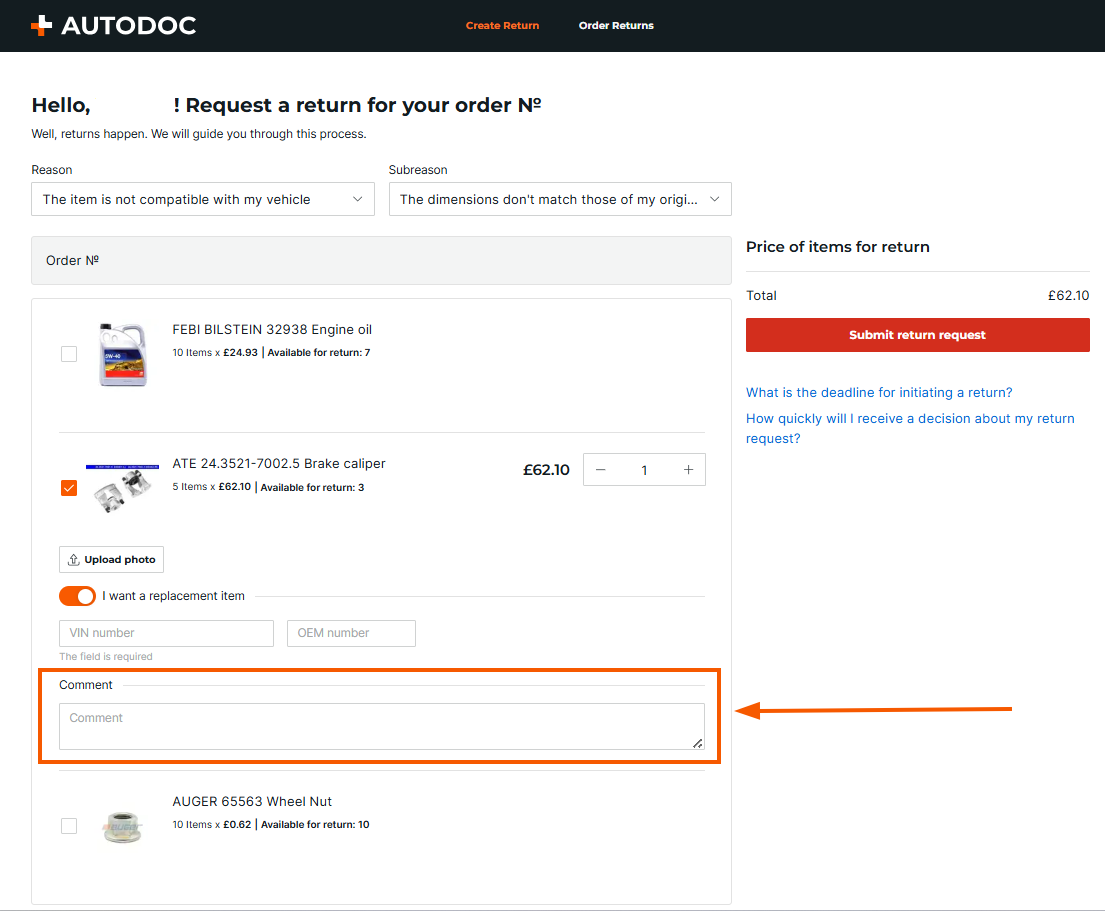1105x911 pixels.
Task: Click the FEBI BILSTEIN engine oil image
Action: [121, 354]
